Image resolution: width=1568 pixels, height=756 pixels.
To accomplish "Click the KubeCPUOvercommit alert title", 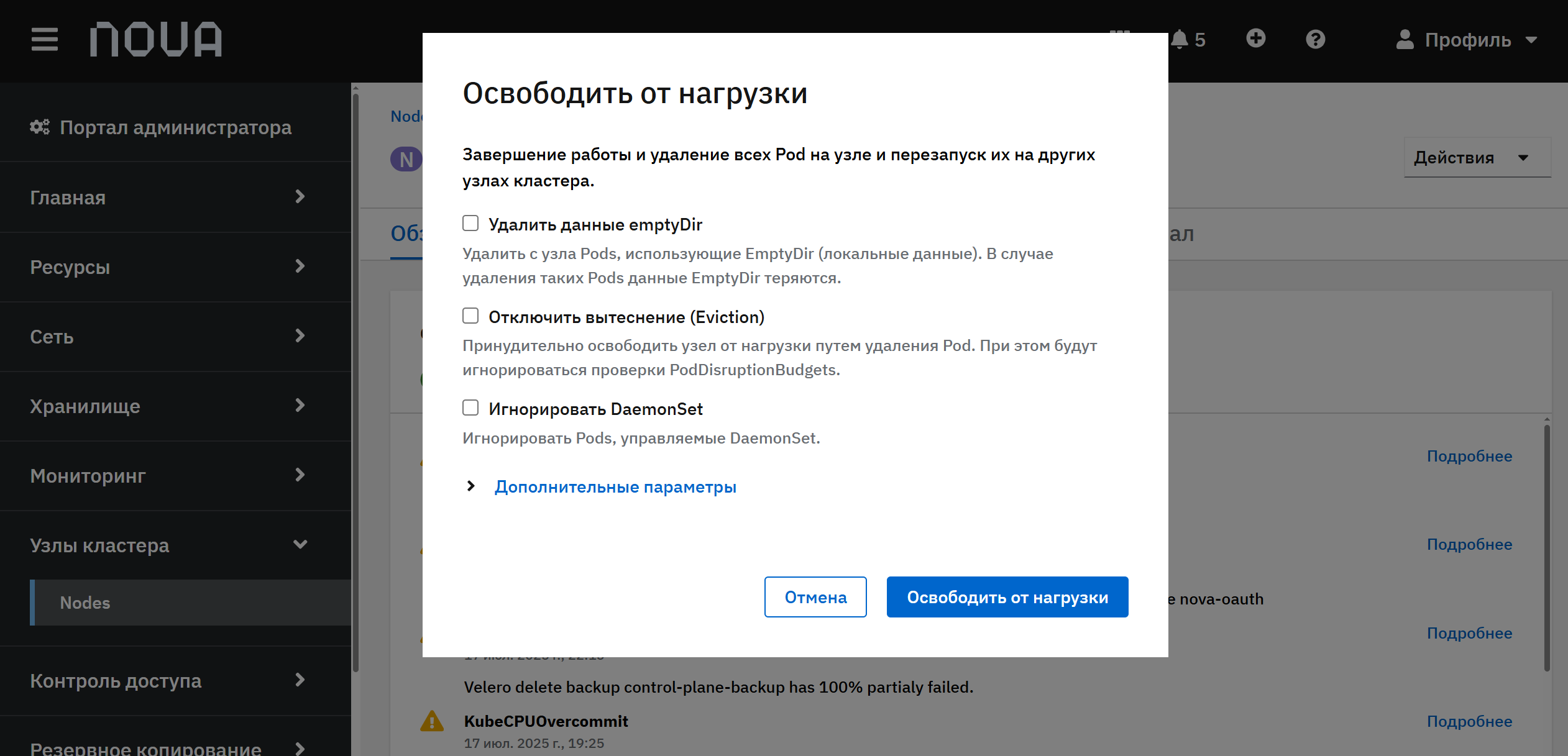I will coord(546,721).
